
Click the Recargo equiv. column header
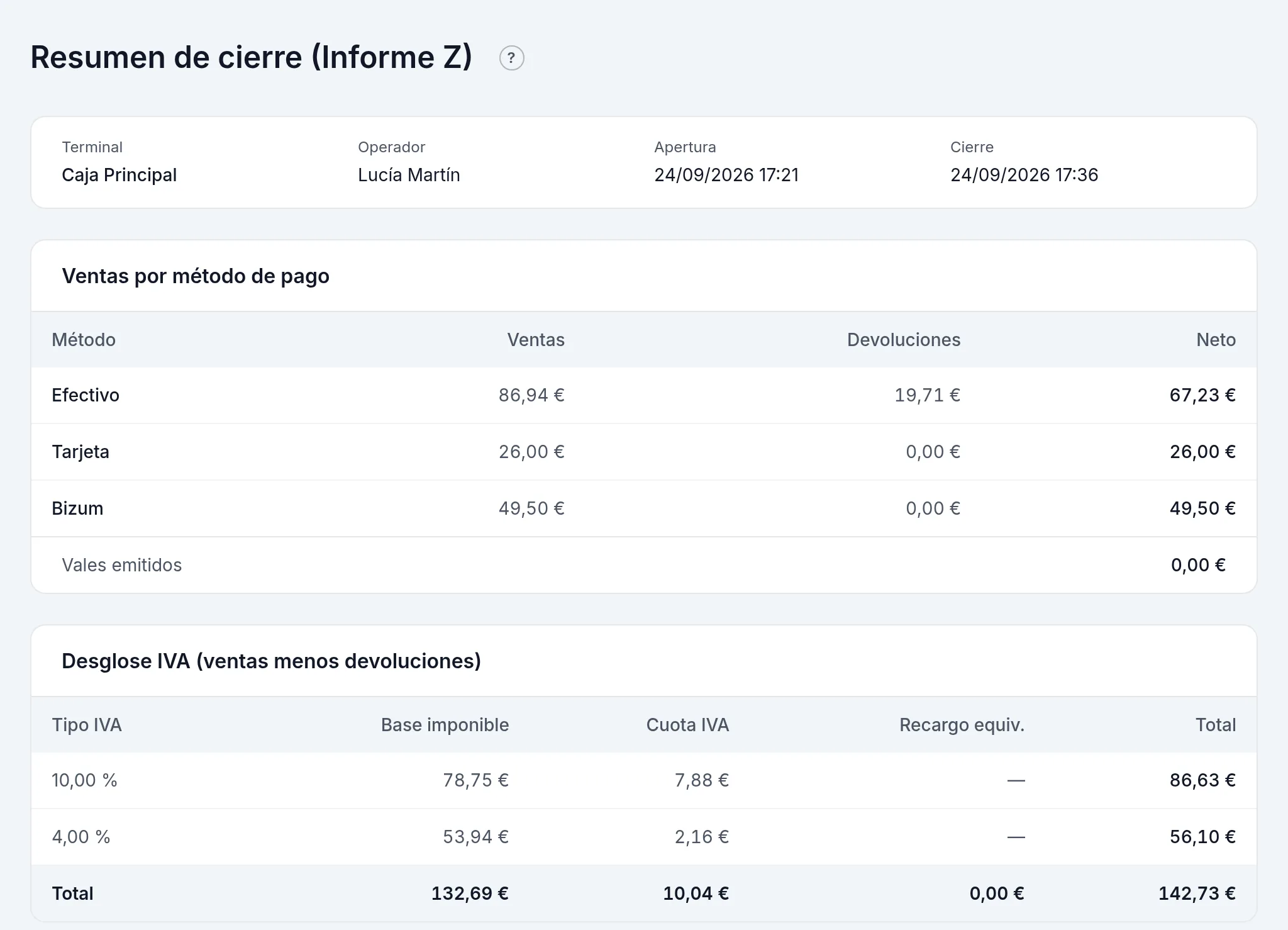tap(962, 725)
